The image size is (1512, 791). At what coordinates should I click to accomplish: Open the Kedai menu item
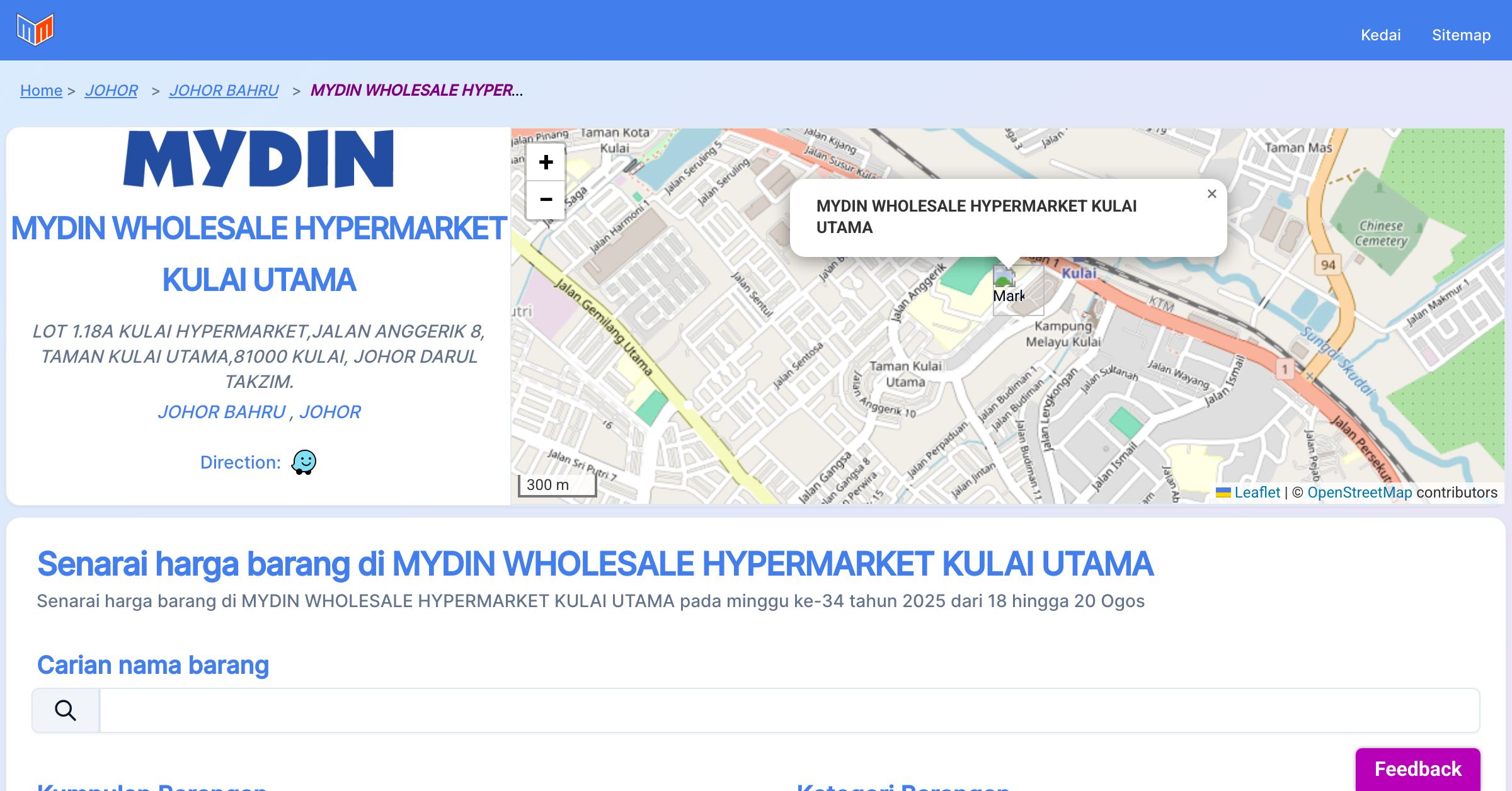pyautogui.click(x=1380, y=35)
